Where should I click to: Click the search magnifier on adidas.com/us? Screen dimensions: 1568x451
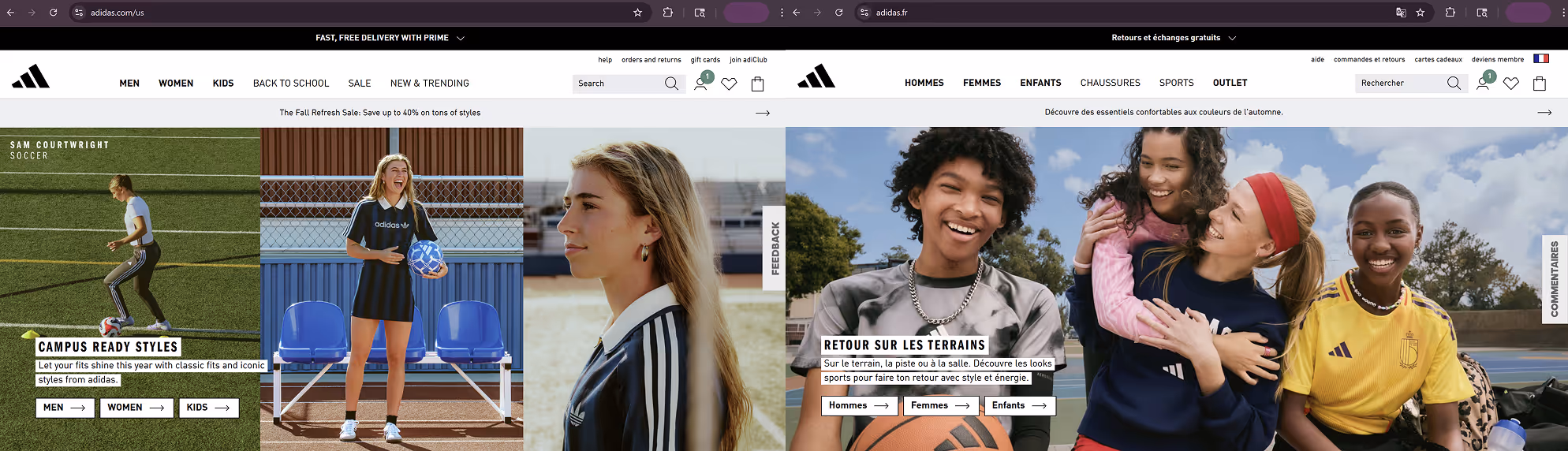pyautogui.click(x=671, y=84)
